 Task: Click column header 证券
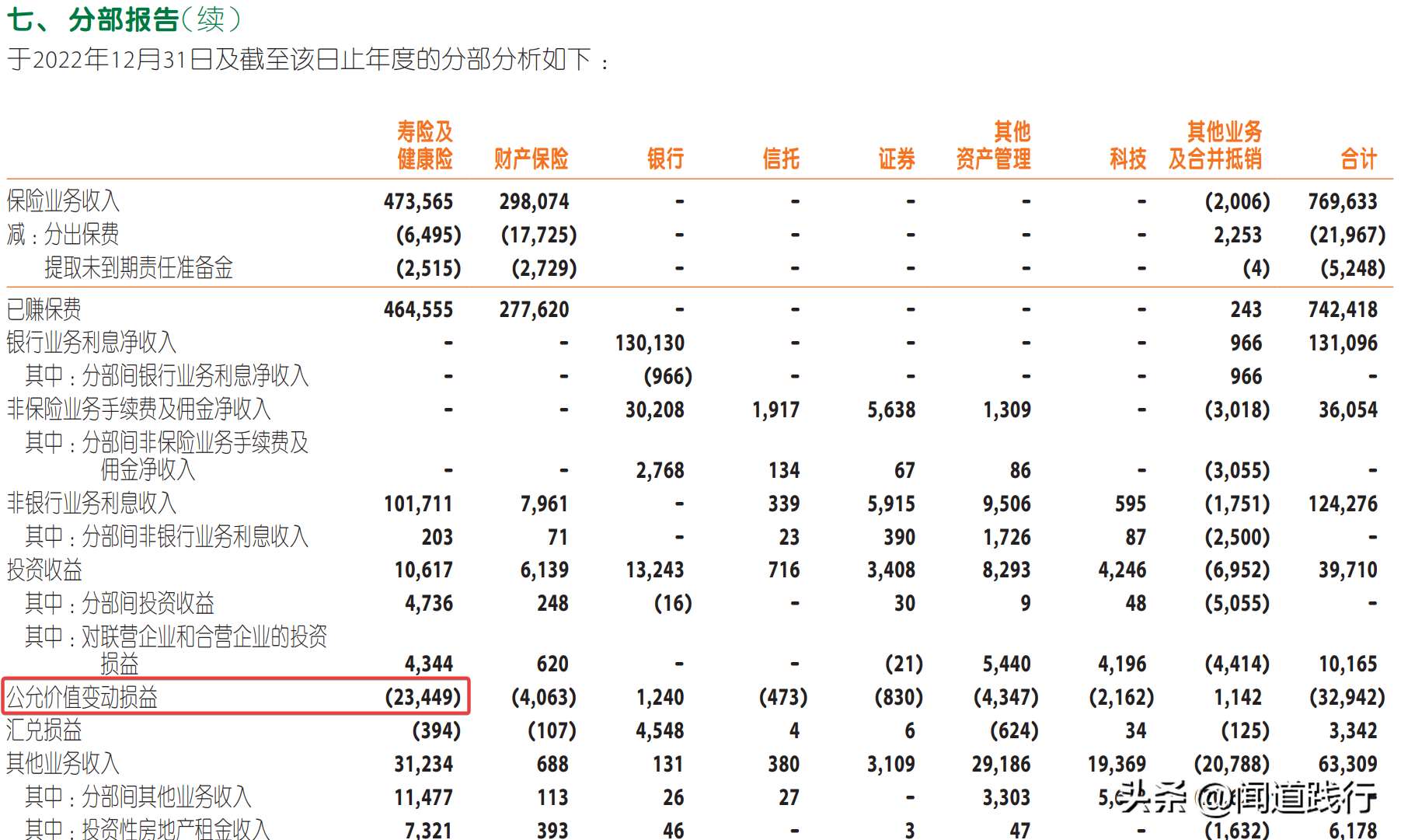click(897, 159)
